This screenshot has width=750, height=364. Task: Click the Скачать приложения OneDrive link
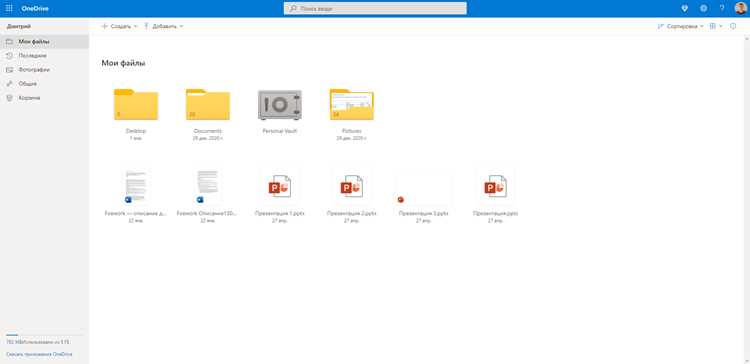pos(39,354)
